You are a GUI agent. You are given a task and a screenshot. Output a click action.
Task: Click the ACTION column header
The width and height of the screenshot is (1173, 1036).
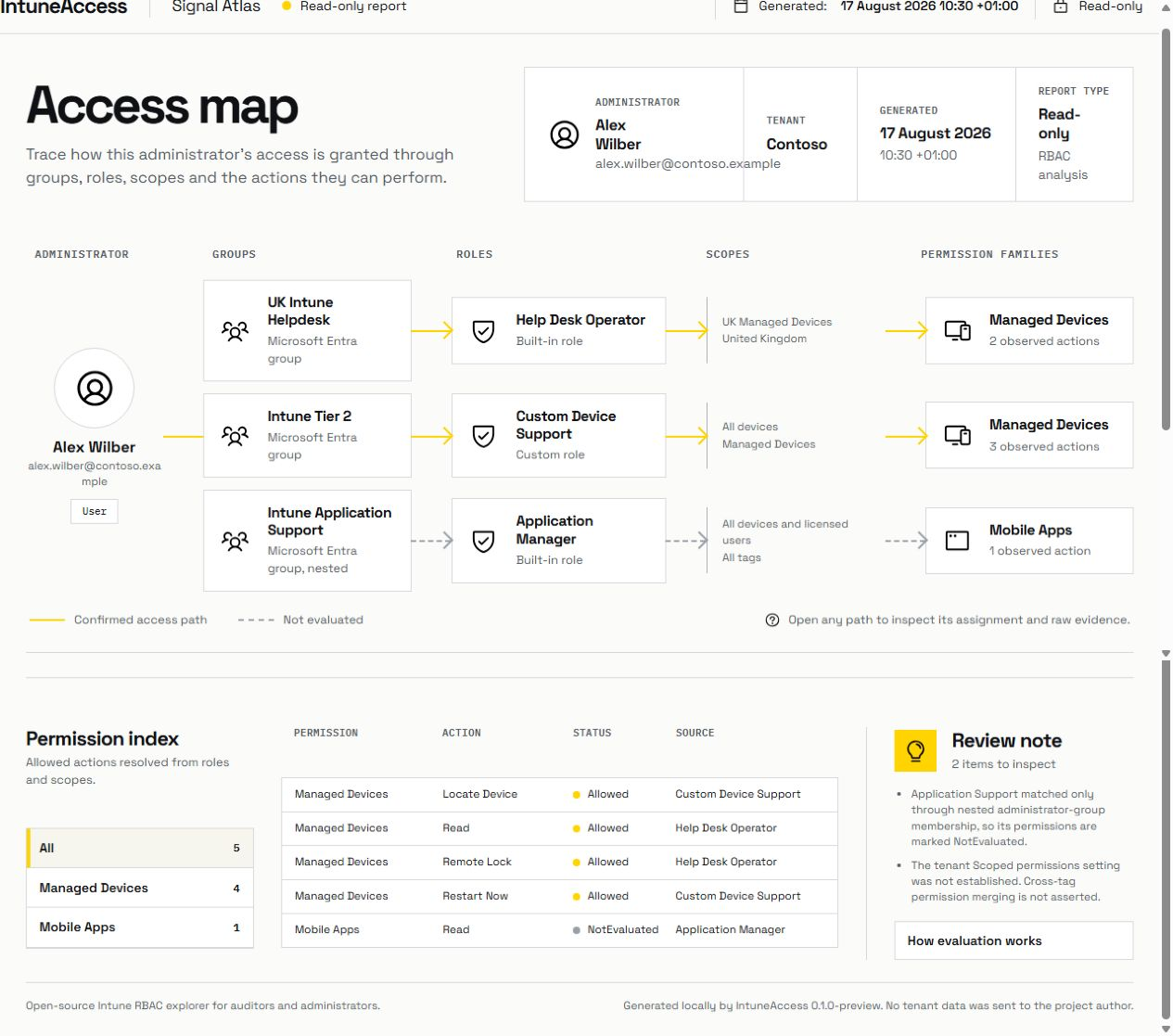(x=462, y=733)
